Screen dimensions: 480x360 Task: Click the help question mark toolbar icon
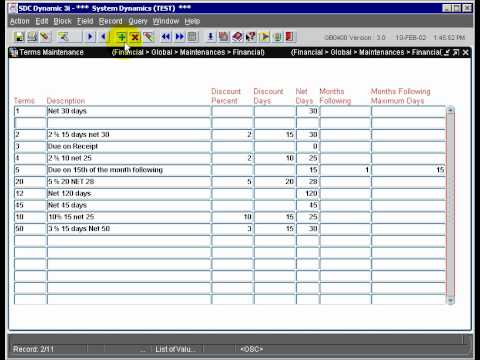[251, 36]
